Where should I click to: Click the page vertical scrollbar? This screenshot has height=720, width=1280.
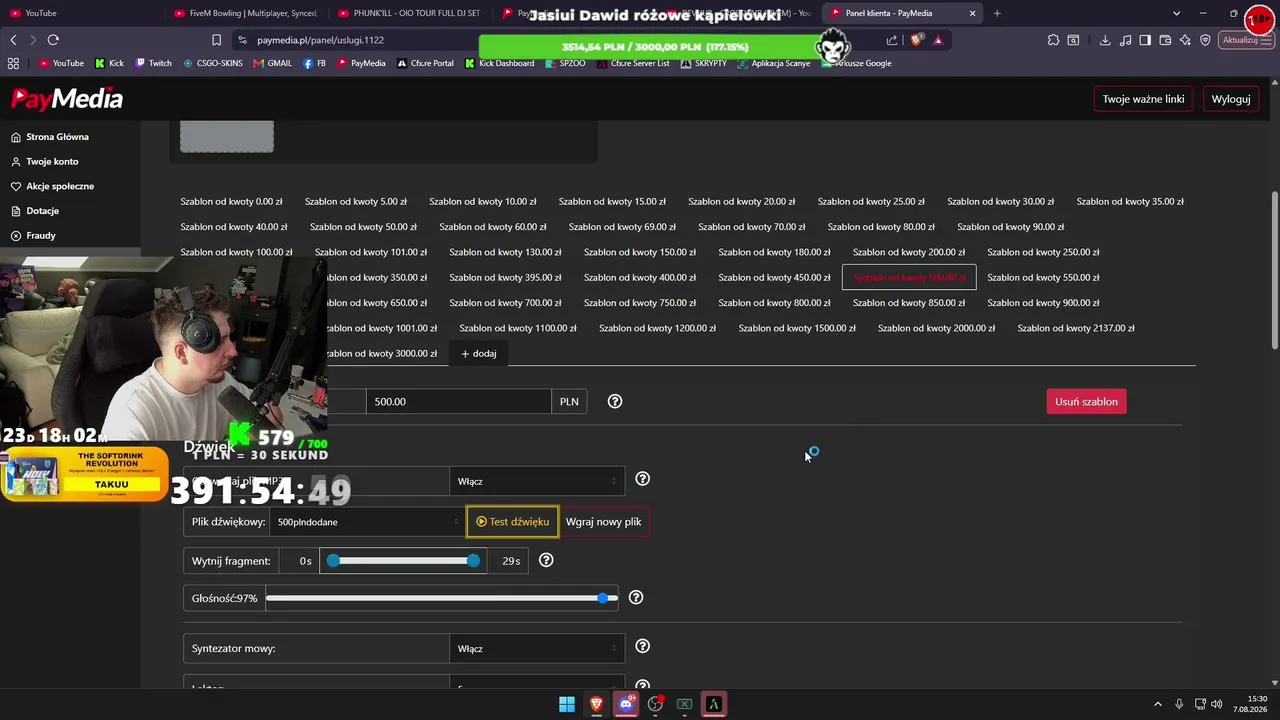(x=1274, y=270)
